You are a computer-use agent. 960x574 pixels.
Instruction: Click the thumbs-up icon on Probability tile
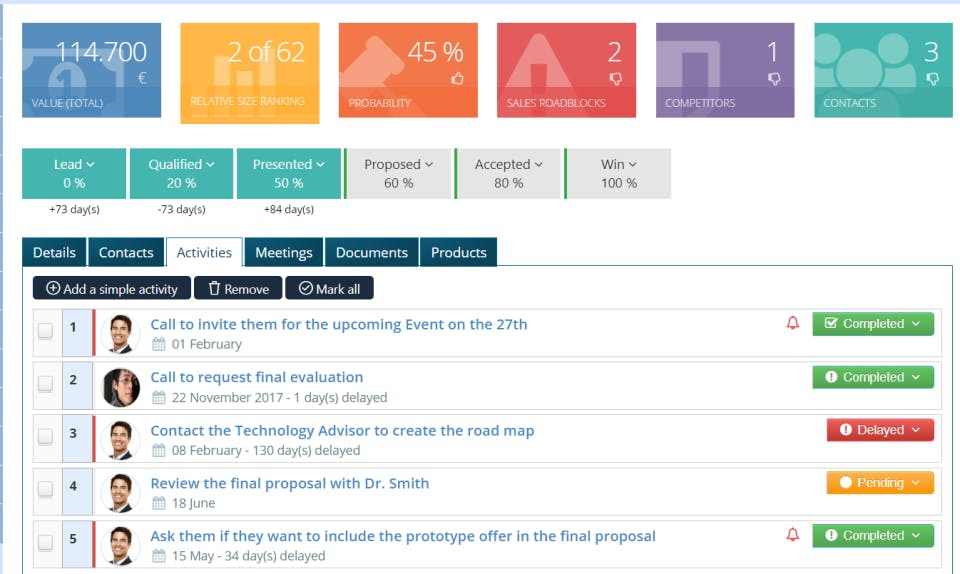[x=457, y=78]
